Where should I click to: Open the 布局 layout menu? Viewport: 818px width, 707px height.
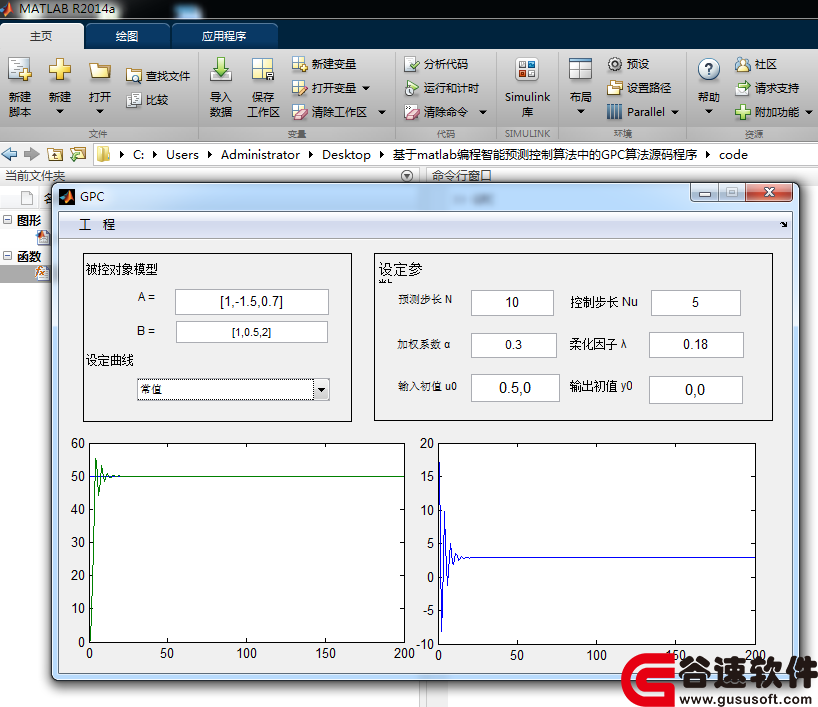580,87
